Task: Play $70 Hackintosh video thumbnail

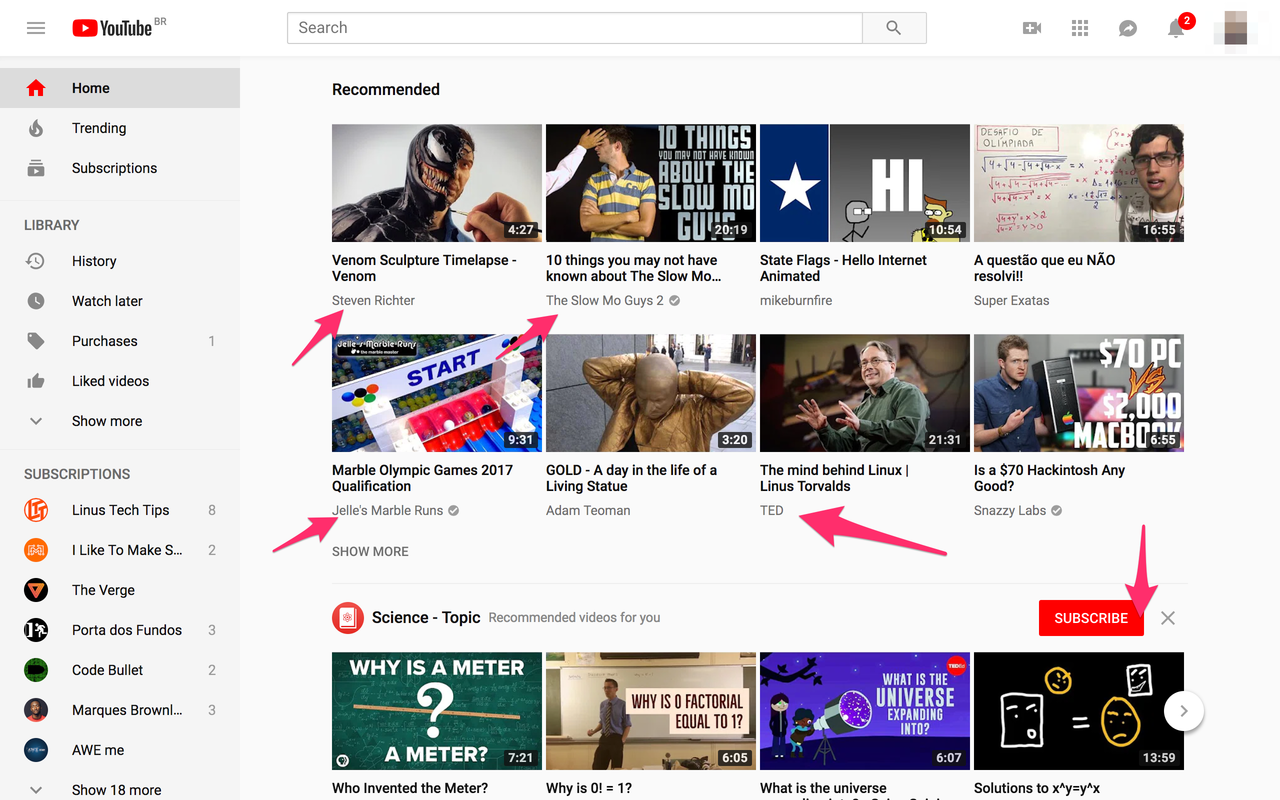Action: 1079,393
